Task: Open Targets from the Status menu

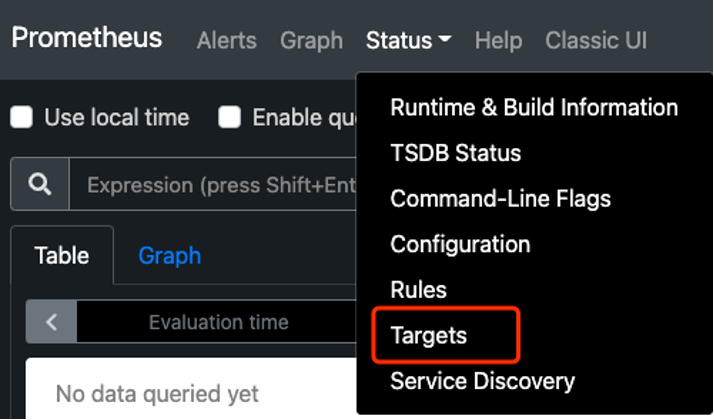Action: pyautogui.click(x=428, y=335)
